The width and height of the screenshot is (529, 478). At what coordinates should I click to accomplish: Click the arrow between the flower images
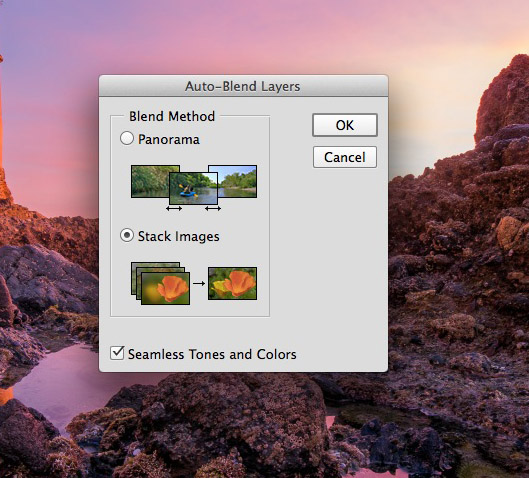point(199,283)
